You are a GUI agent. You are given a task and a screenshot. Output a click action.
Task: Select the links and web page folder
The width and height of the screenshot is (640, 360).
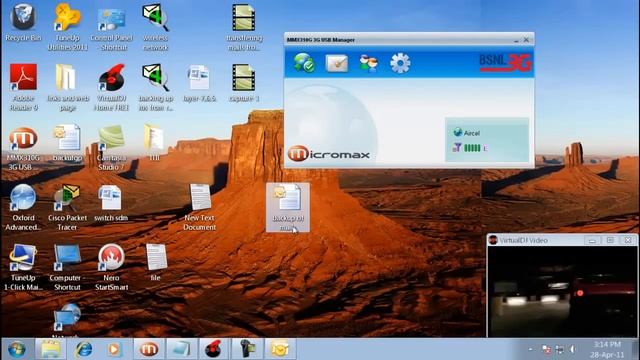pyautogui.click(x=68, y=87)
